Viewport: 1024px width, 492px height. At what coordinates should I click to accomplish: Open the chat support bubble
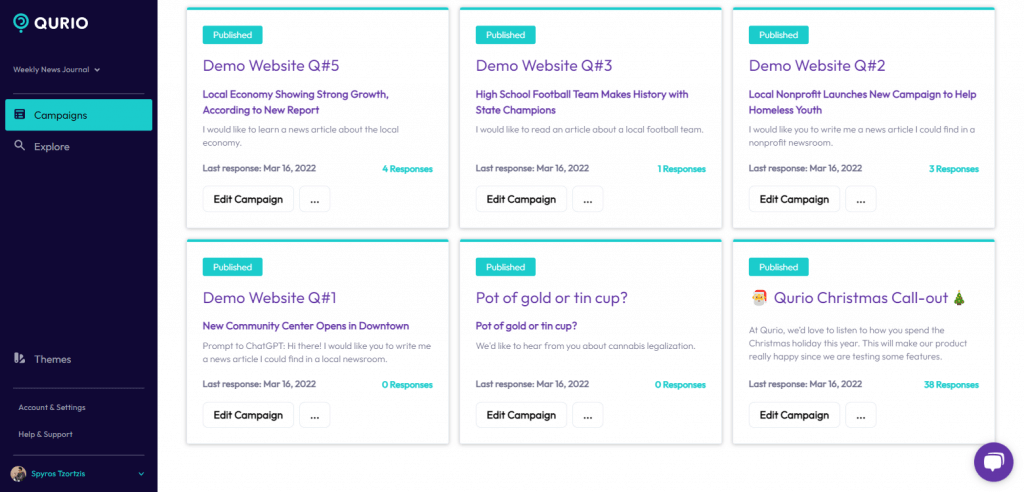click(x=993, y=462)
